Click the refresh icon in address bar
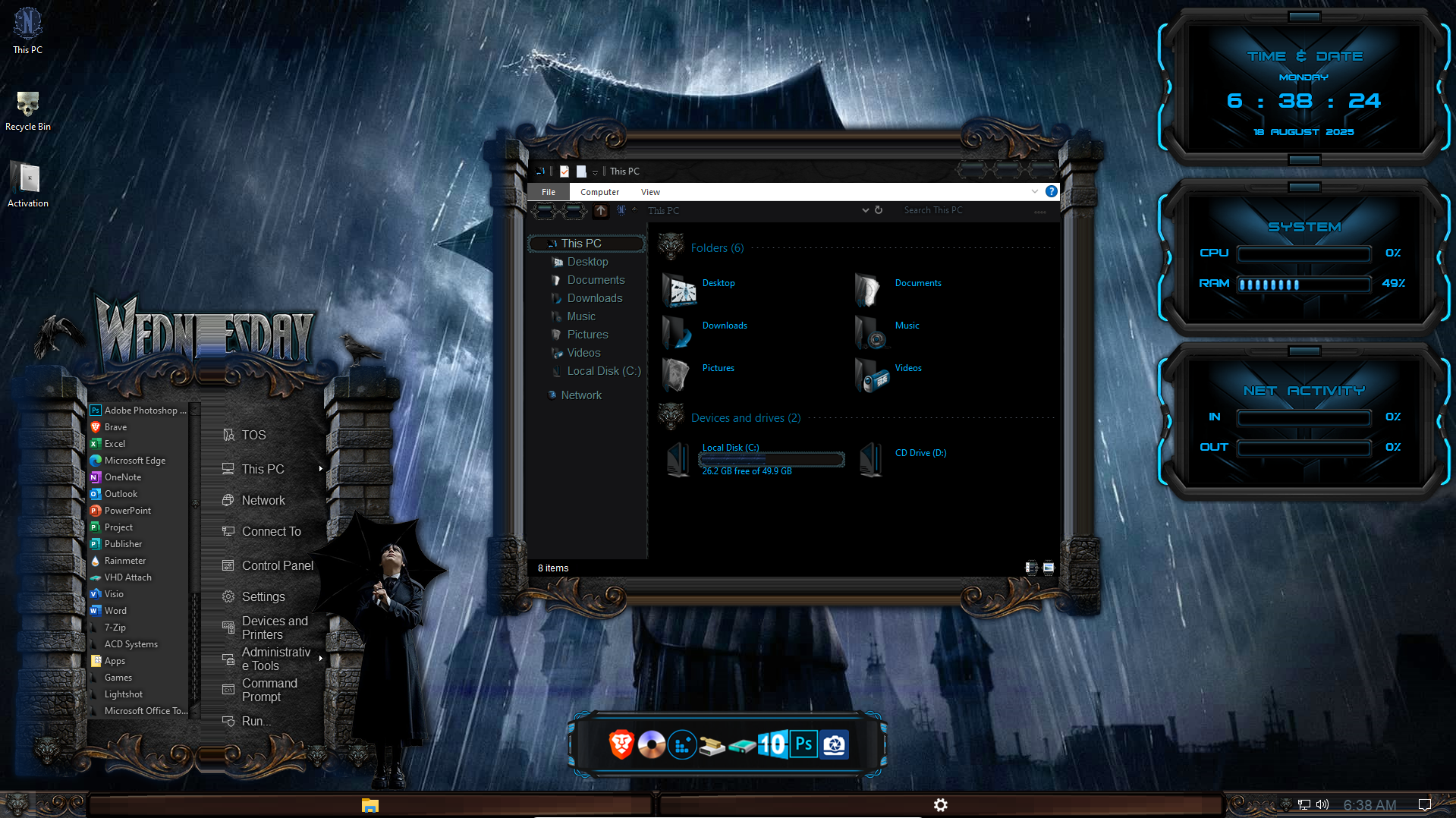Viewport: 1456px width, 818px height. pos(879,210)
